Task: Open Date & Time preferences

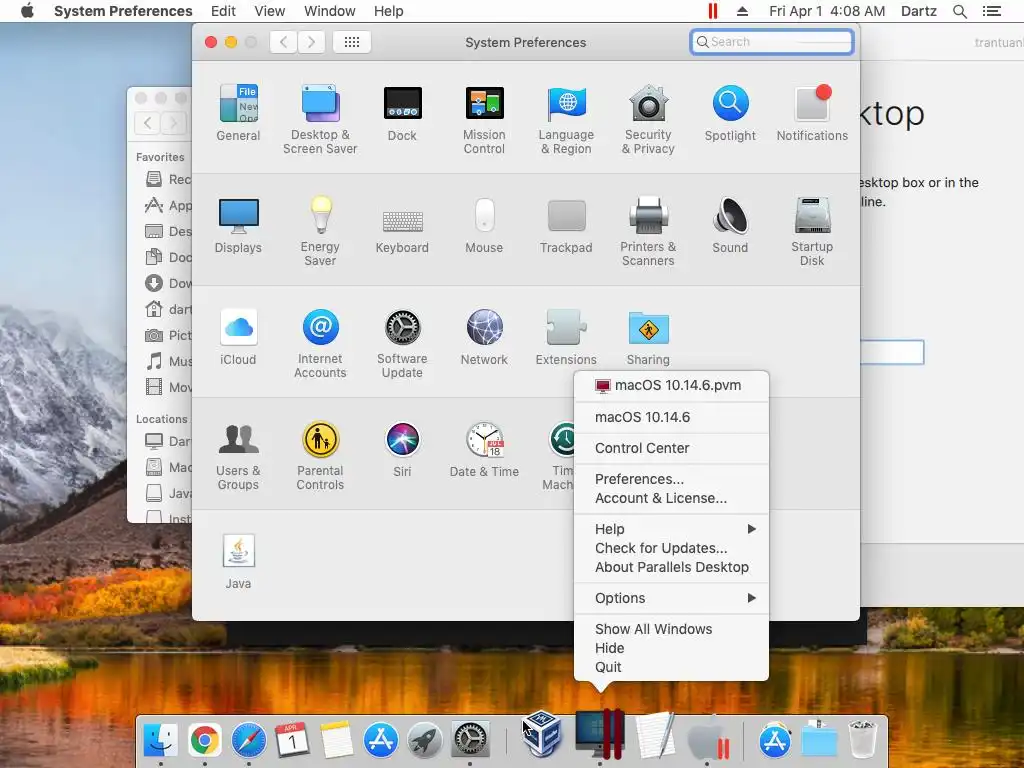Action: click(x=484, y=449)
